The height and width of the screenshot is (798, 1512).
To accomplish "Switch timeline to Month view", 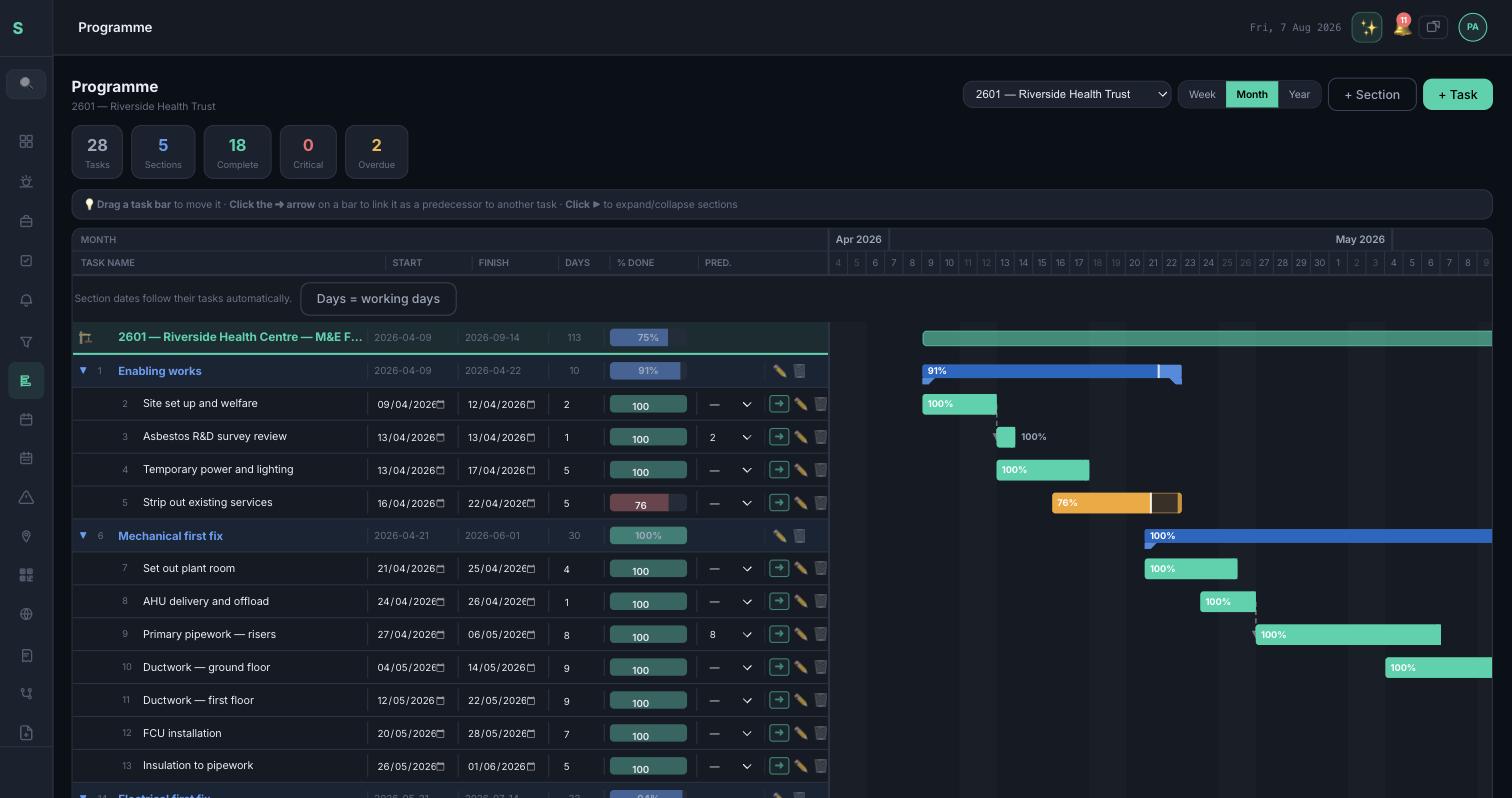I will [x=1252, y=94].
